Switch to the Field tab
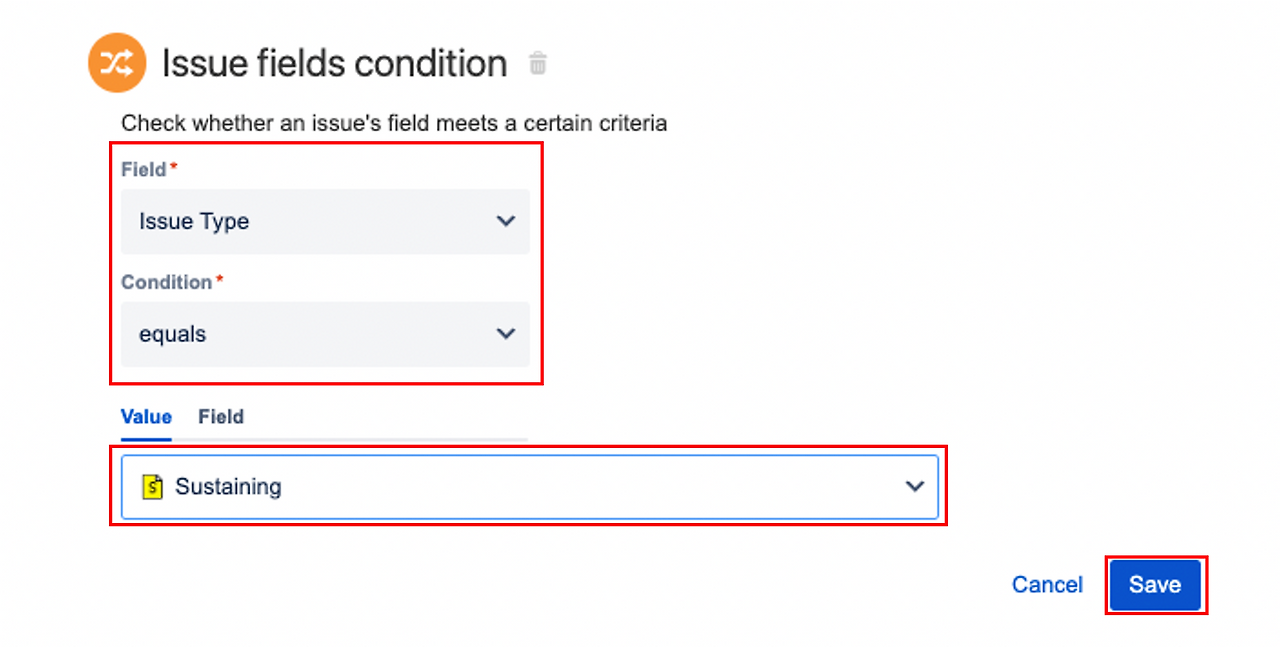 pyautogui.click(x=220, y=417)
